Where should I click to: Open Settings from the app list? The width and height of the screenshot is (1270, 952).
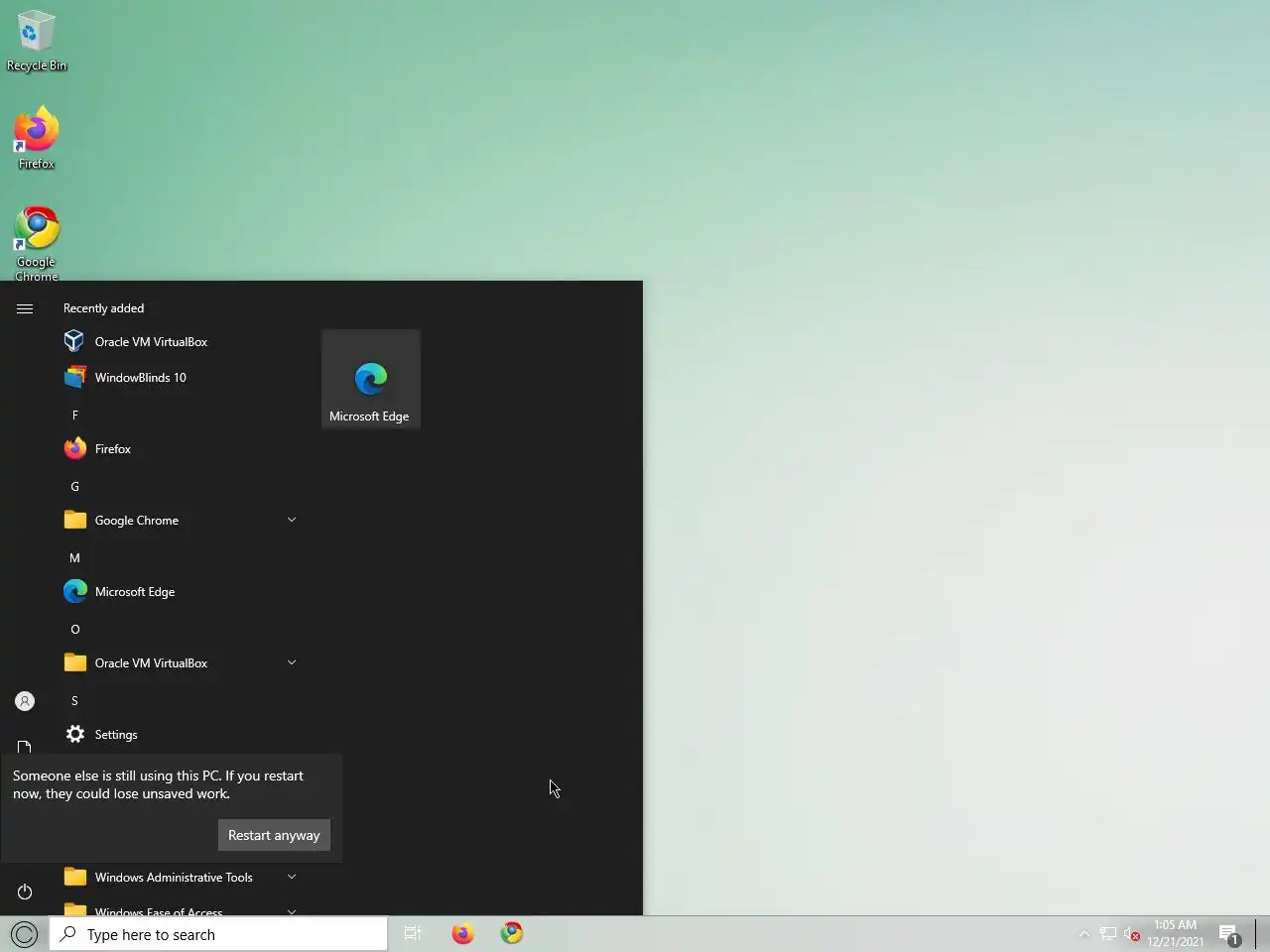[182, 734]
